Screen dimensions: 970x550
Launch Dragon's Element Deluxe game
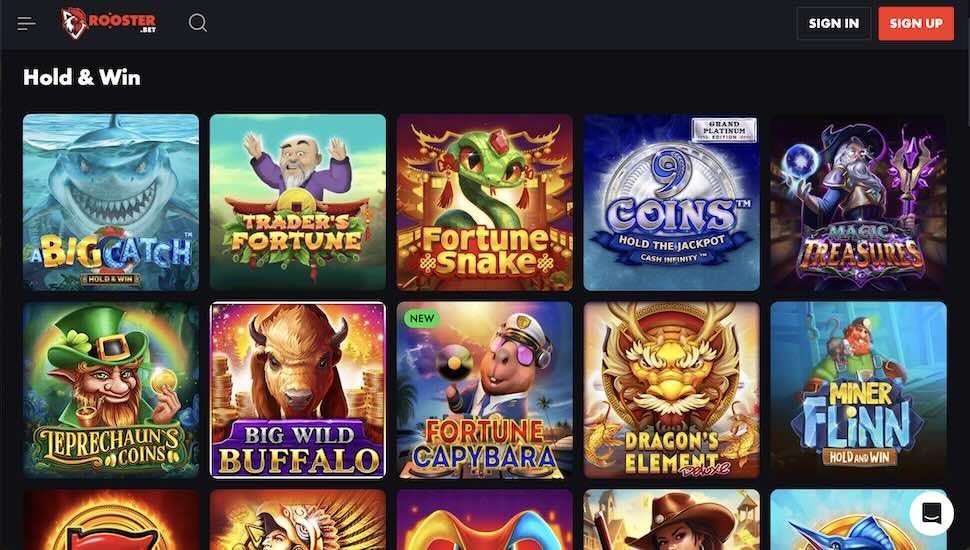671,390
